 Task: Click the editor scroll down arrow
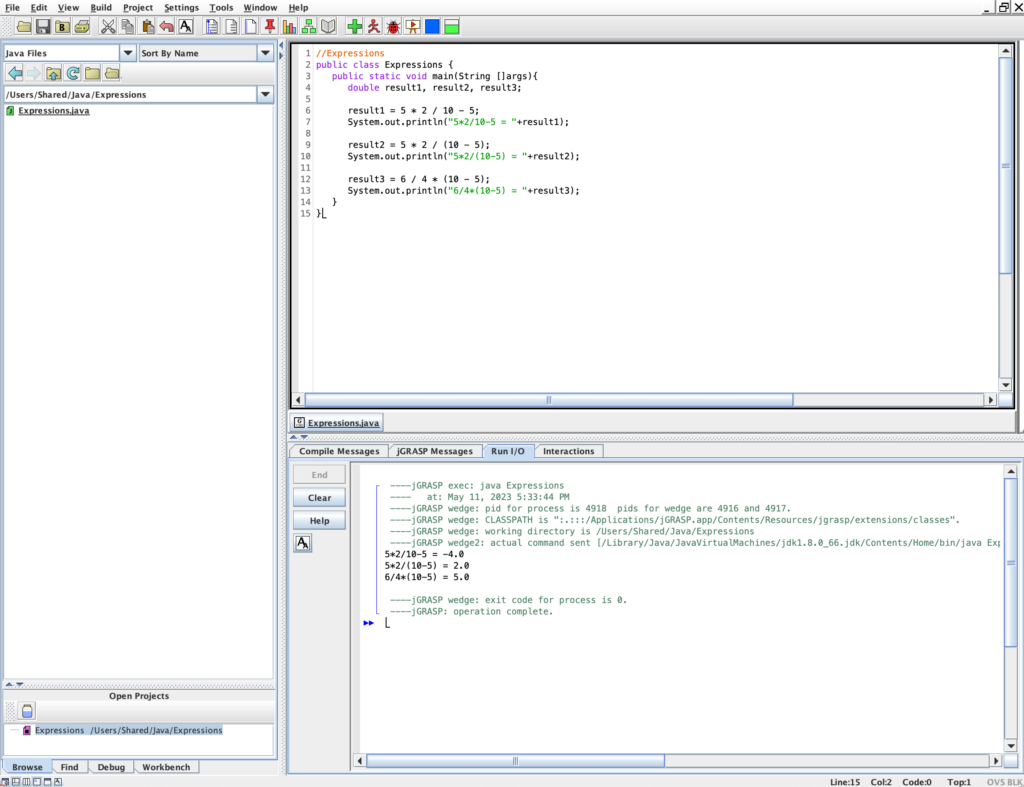click(1005, 385)
